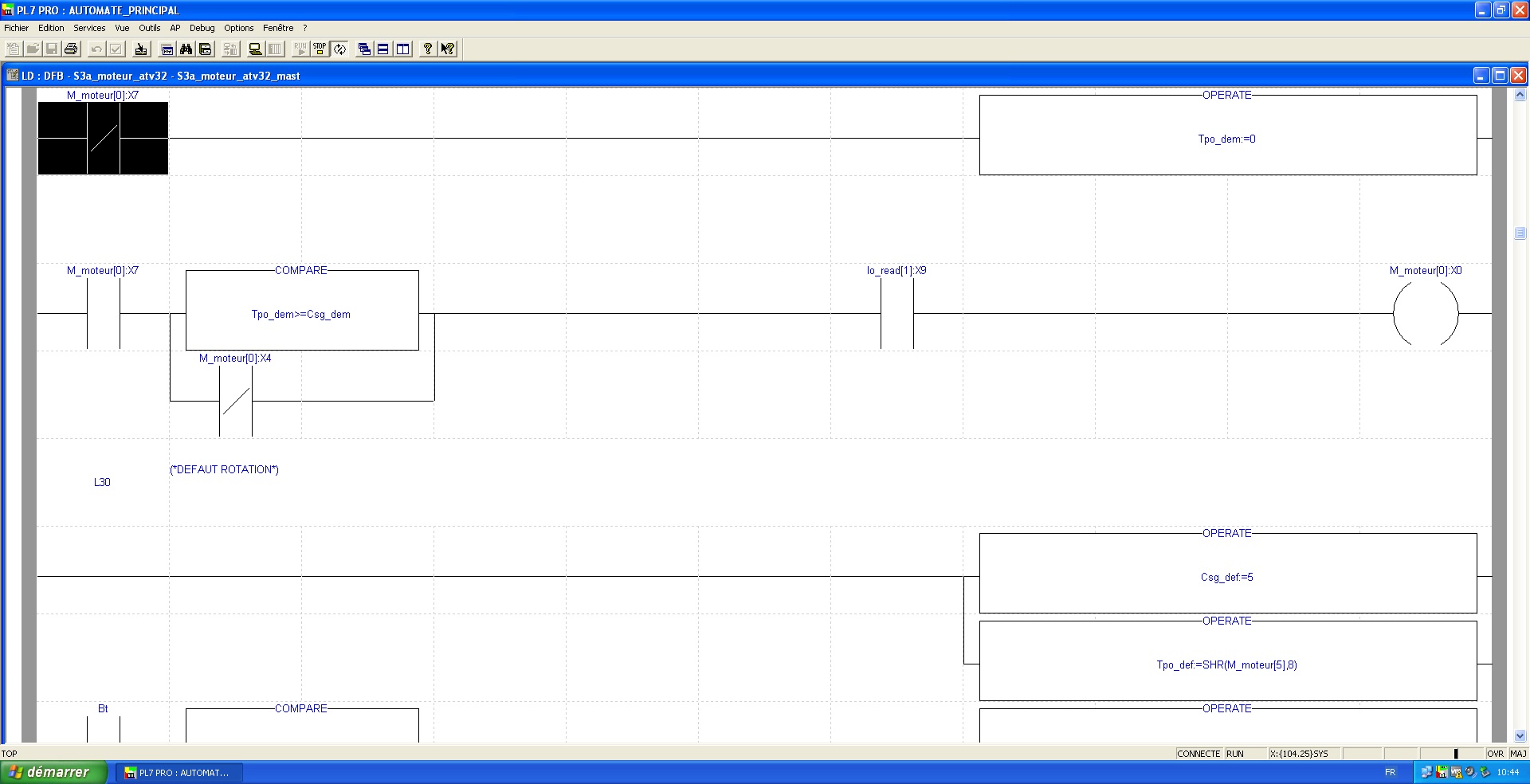This screenshot has width=1530, height=784.
Task: Open the démarrer Start menu
Action: [x=53, y=772]
